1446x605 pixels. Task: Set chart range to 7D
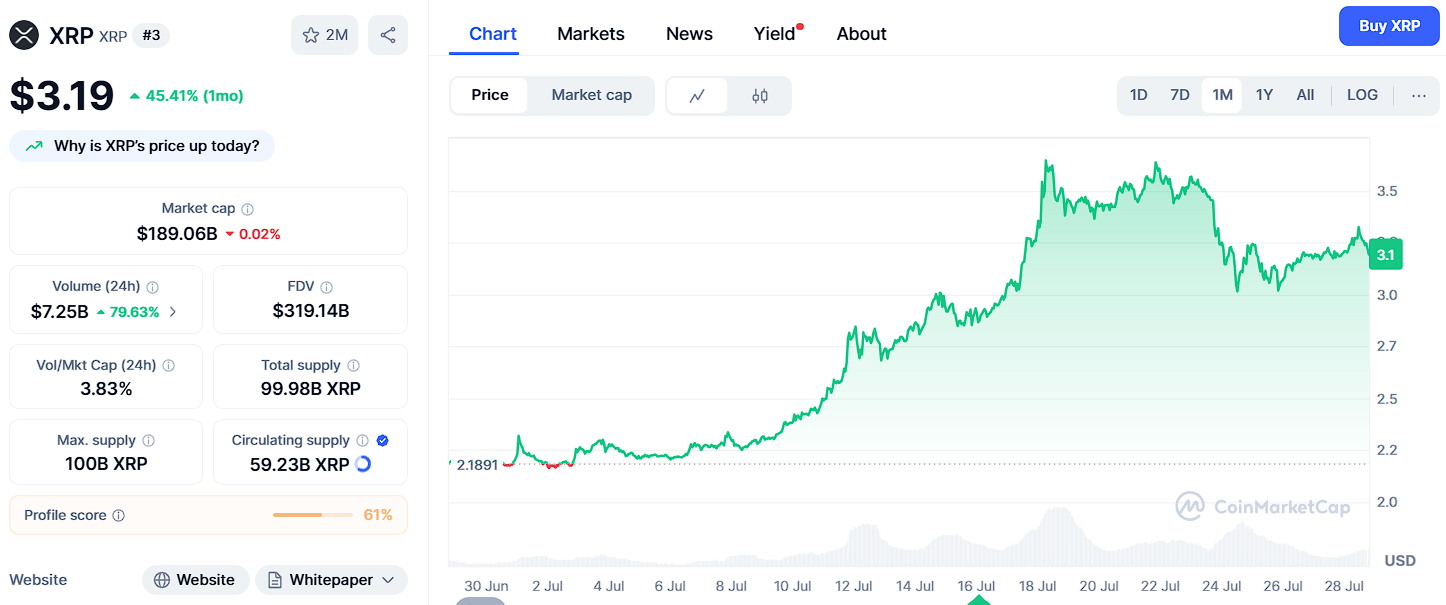[1180, 95]
